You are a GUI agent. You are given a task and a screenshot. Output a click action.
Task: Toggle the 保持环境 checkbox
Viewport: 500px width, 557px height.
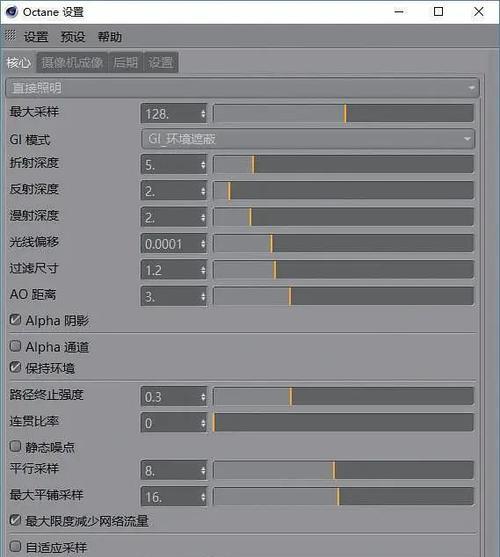coord(15,367)
